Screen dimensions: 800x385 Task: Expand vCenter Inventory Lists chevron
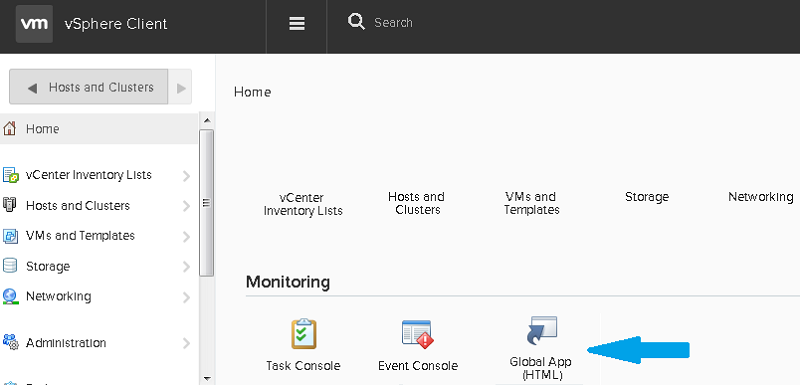pos(186,176)
